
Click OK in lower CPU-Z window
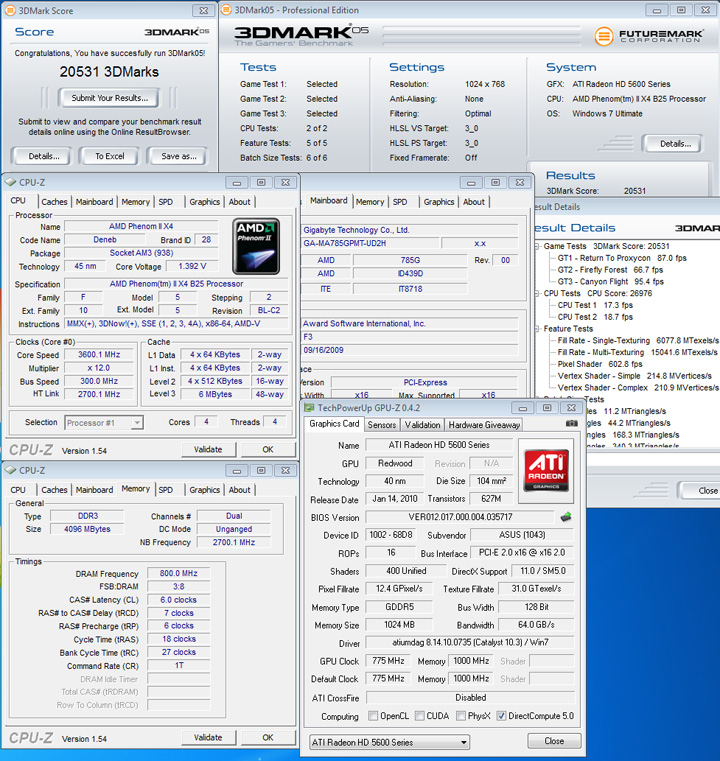pos(268,738)
